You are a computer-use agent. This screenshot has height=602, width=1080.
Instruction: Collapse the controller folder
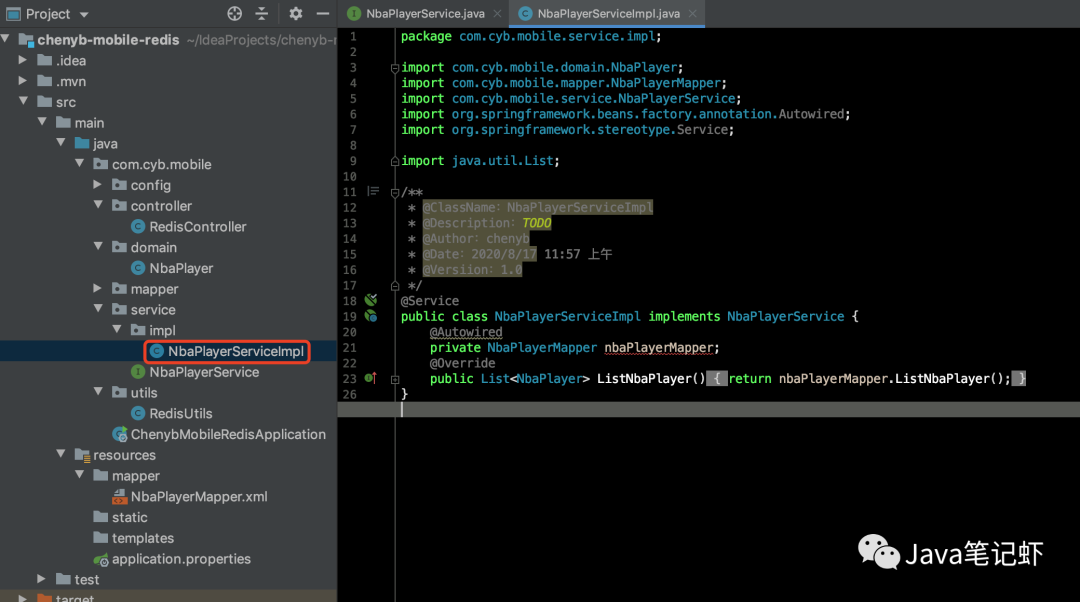(98, 206)
